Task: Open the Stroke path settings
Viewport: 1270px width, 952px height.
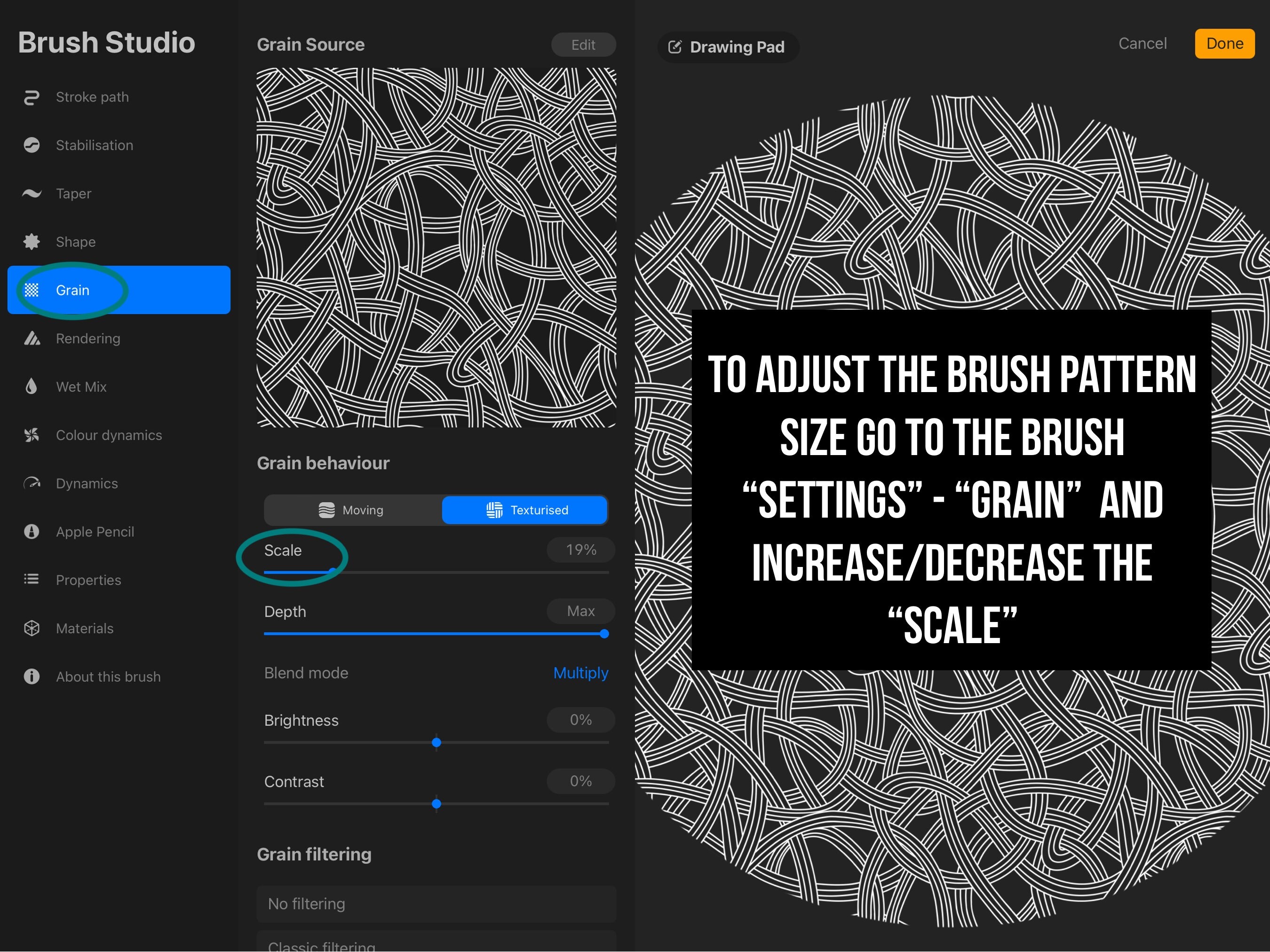Action: tap(119, 97)
